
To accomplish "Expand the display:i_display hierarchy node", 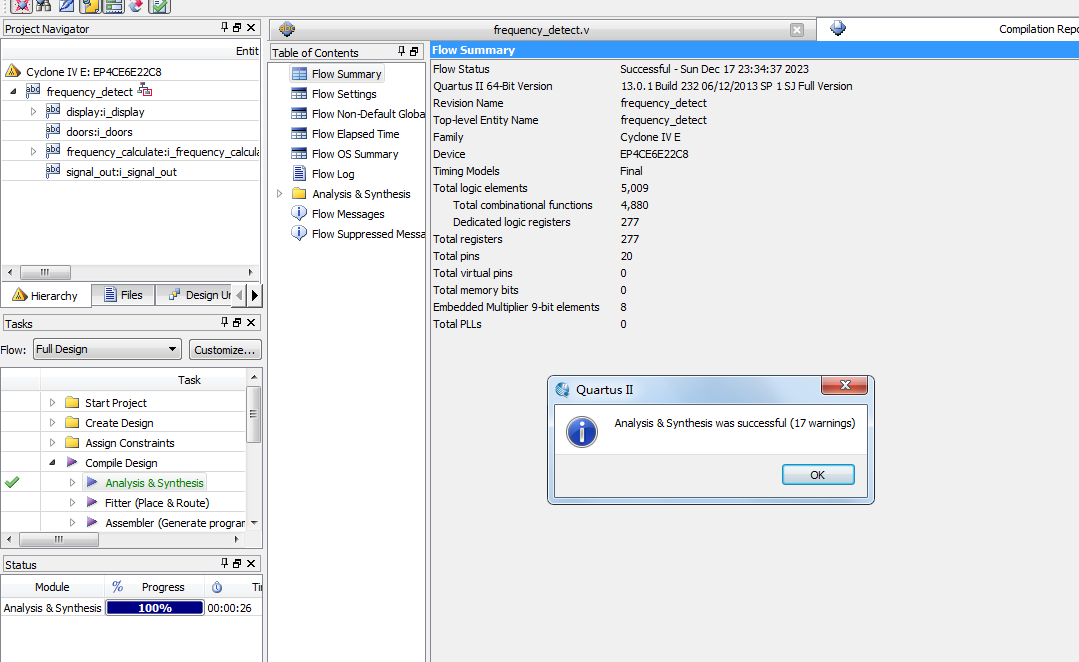I will (33, 112).
